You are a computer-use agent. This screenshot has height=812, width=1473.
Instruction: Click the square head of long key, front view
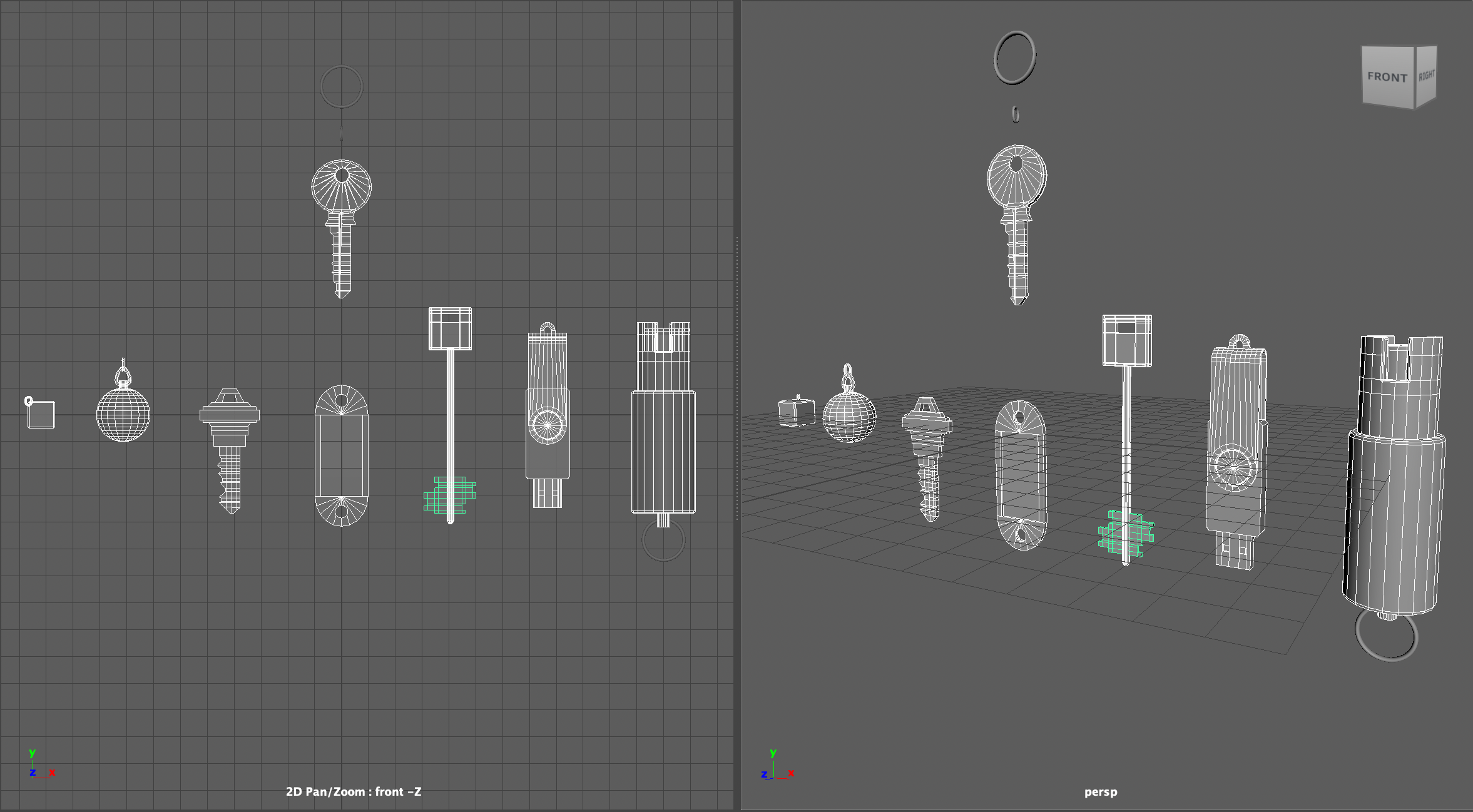click(x=450, y=328)
